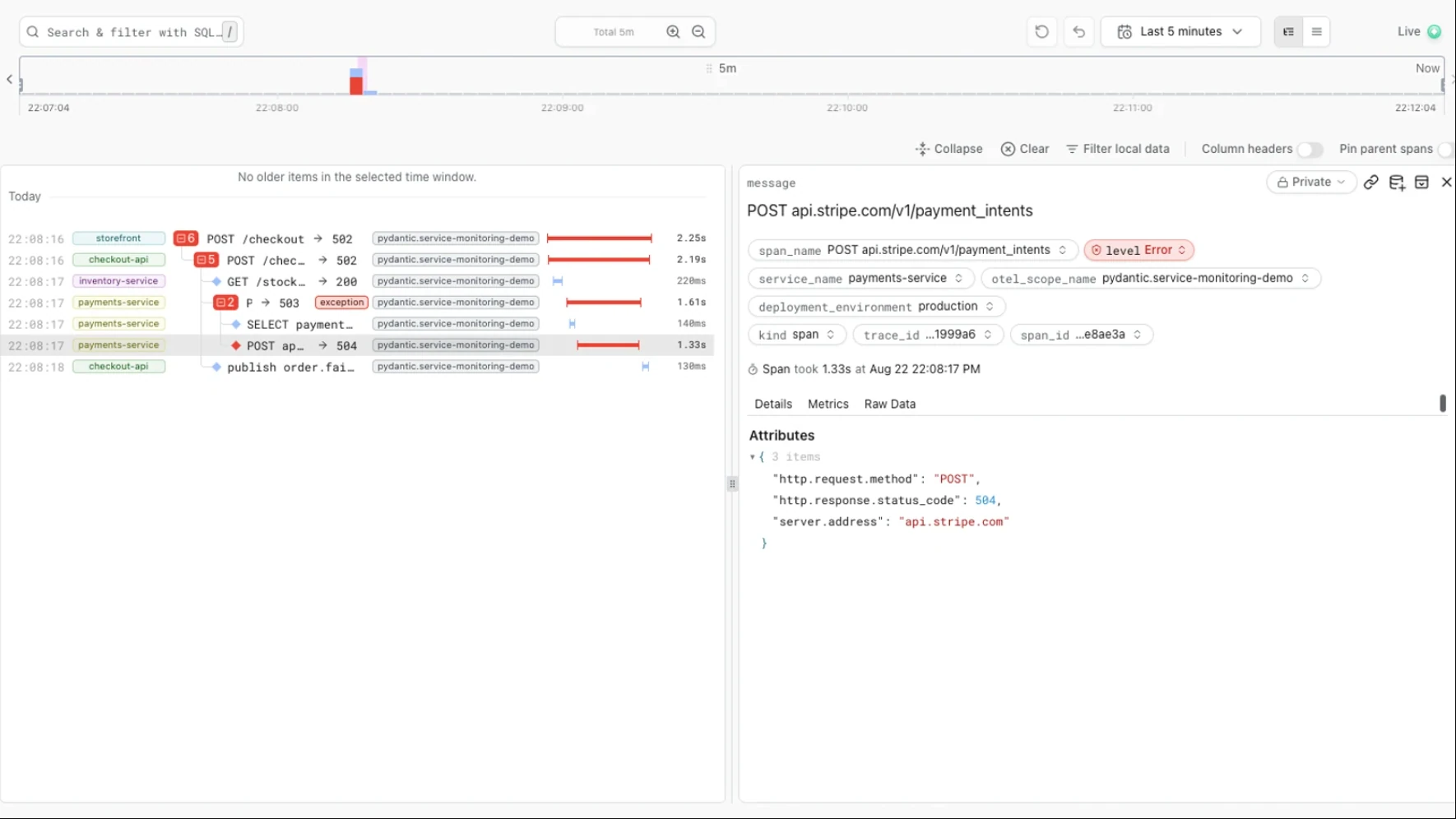This screenshot has width=1456, height=819.
Task: Click duration bar of POST /checkout 2.25s
Action: click(x=600, y=238)
